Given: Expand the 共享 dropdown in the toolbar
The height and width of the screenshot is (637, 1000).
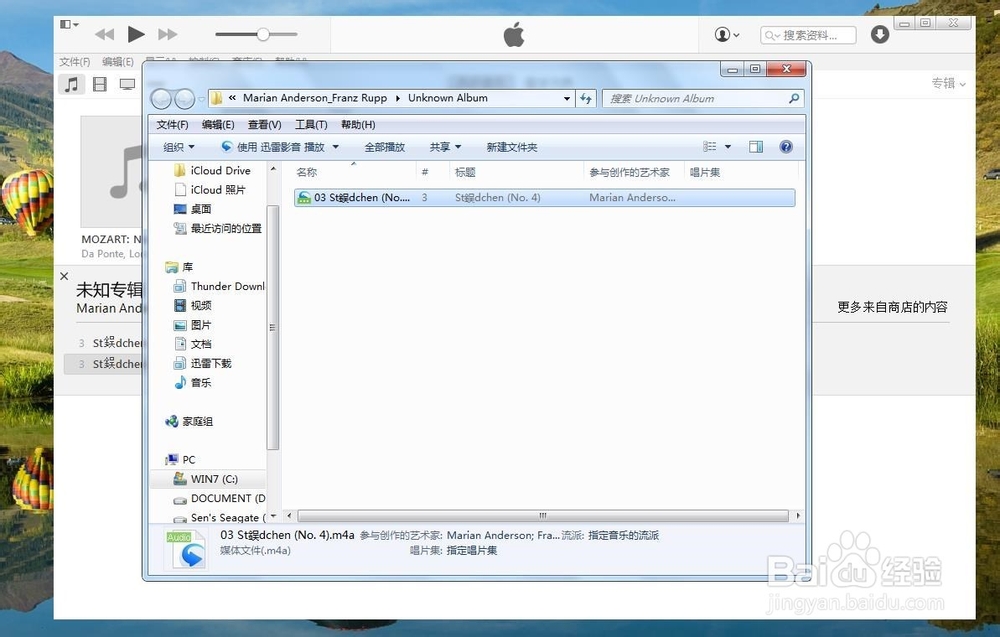Looking at the screenshot, I should (444, 146).
